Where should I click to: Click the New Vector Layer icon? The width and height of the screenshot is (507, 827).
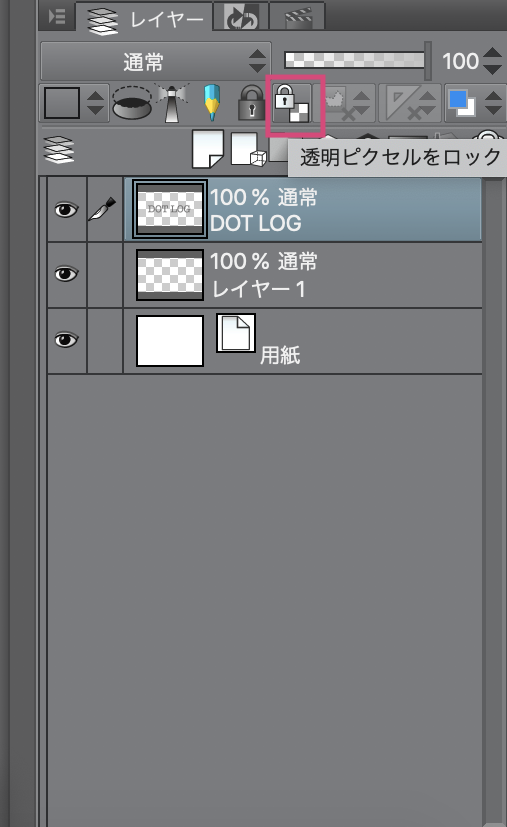point(248,149)
